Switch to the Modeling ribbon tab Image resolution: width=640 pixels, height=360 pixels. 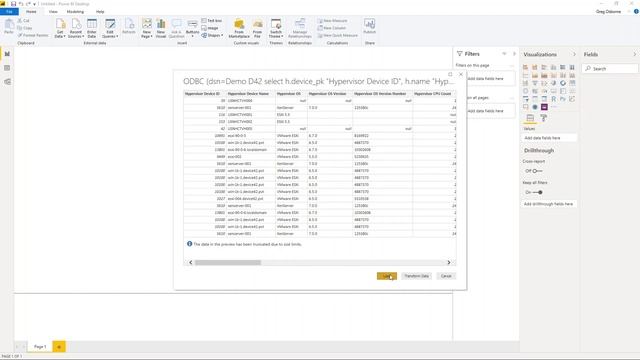click(75, 11)
